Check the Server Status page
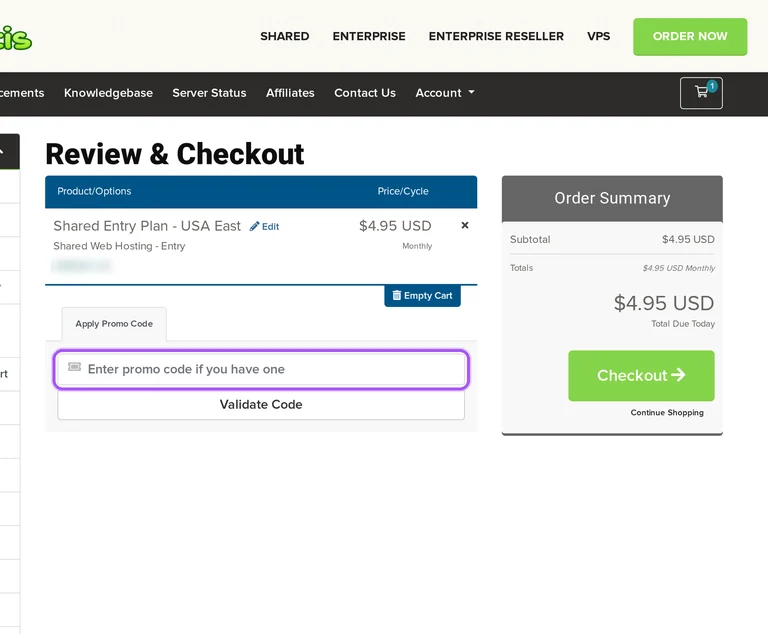 coord(209,93)
